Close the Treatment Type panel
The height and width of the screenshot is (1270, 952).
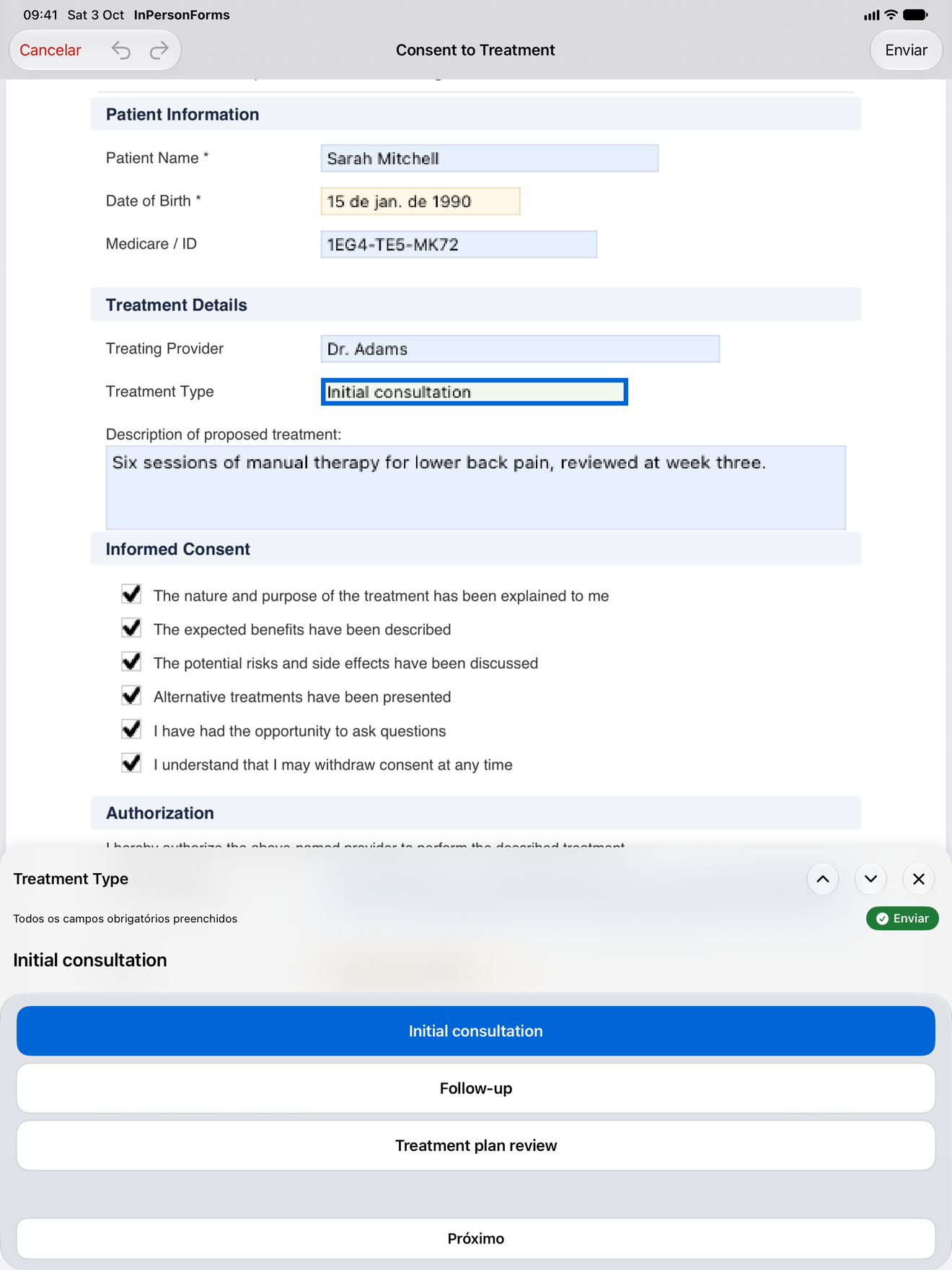point(919,879)
